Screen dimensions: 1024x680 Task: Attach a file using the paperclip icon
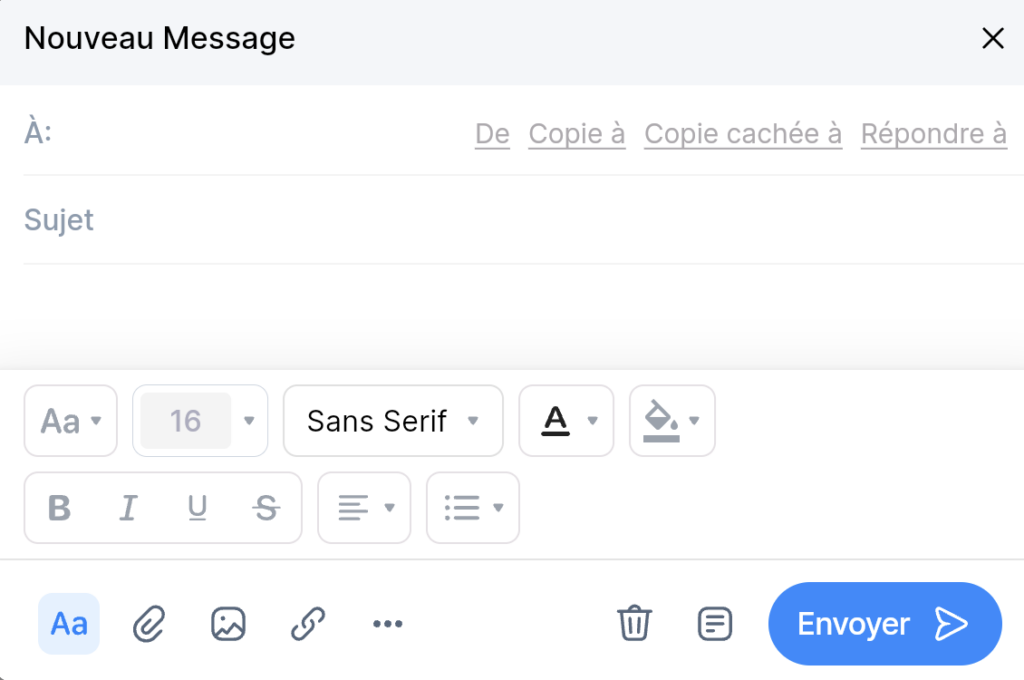(x=148, y=623)
